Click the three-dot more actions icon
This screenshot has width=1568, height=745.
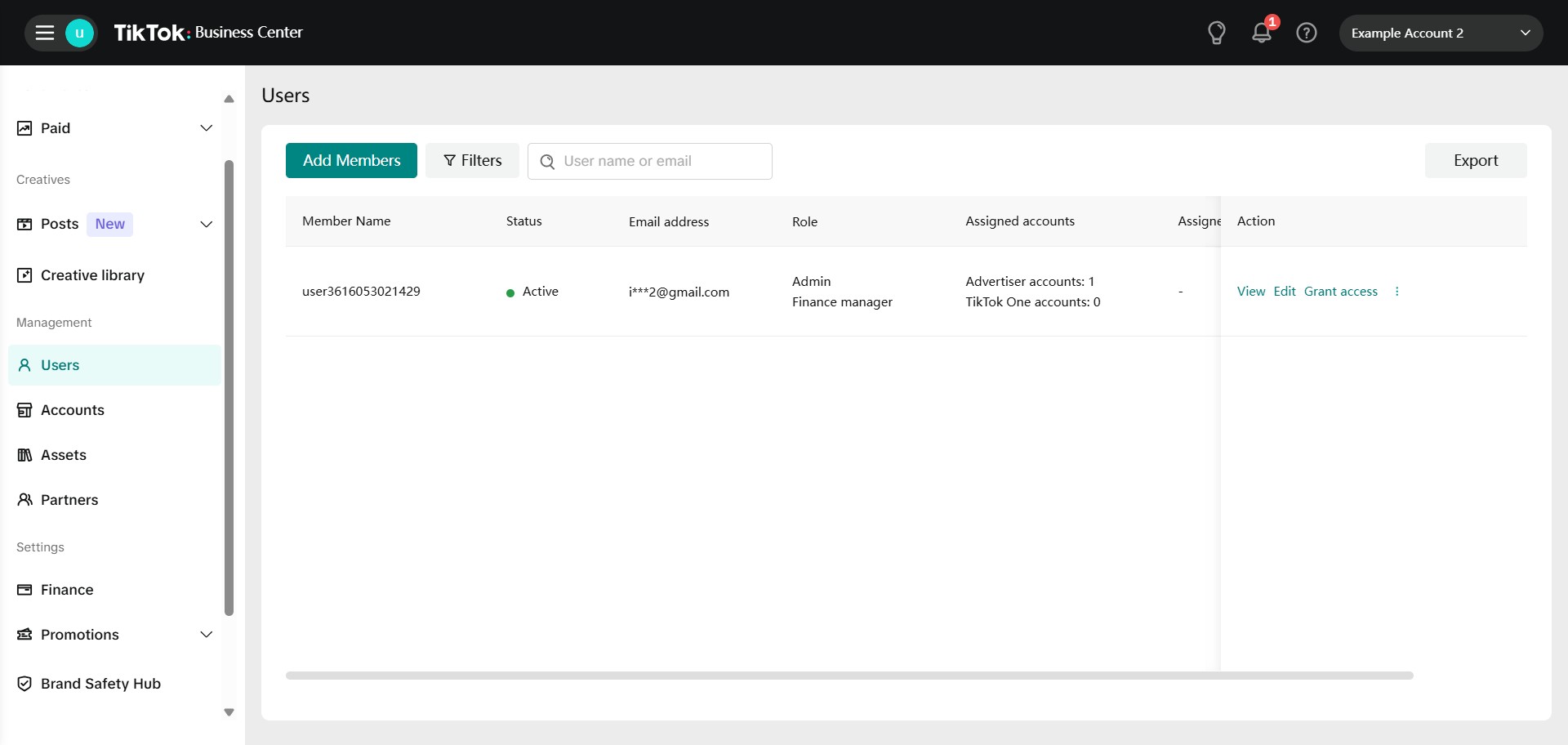(x=1396, y=292)
